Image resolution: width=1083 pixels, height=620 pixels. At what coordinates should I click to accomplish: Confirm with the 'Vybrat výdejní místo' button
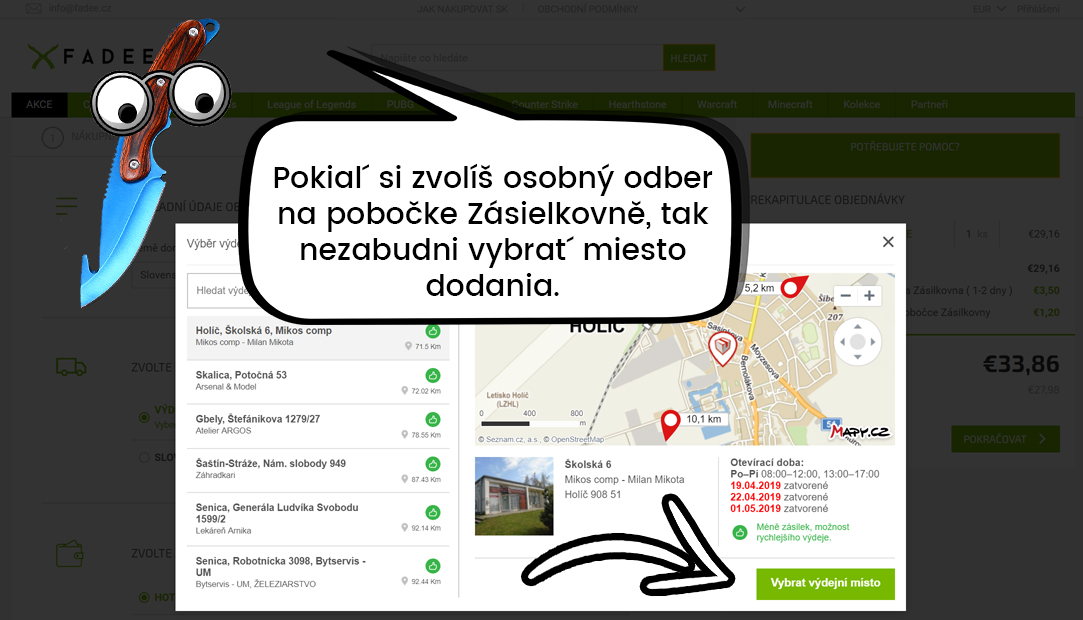tap(825, 583)
